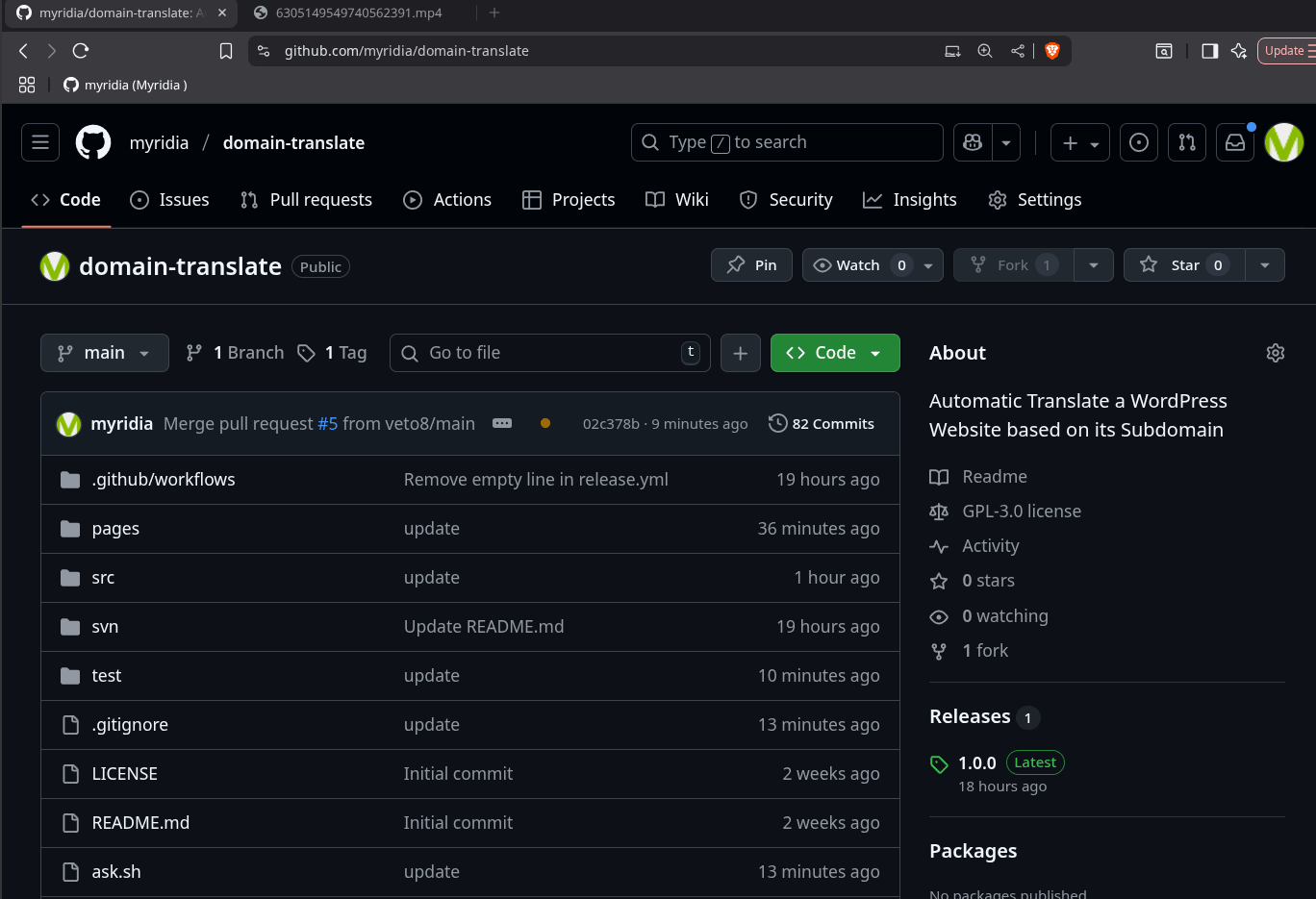Add a file with the plus button
1316x899 pixels.
740,353
